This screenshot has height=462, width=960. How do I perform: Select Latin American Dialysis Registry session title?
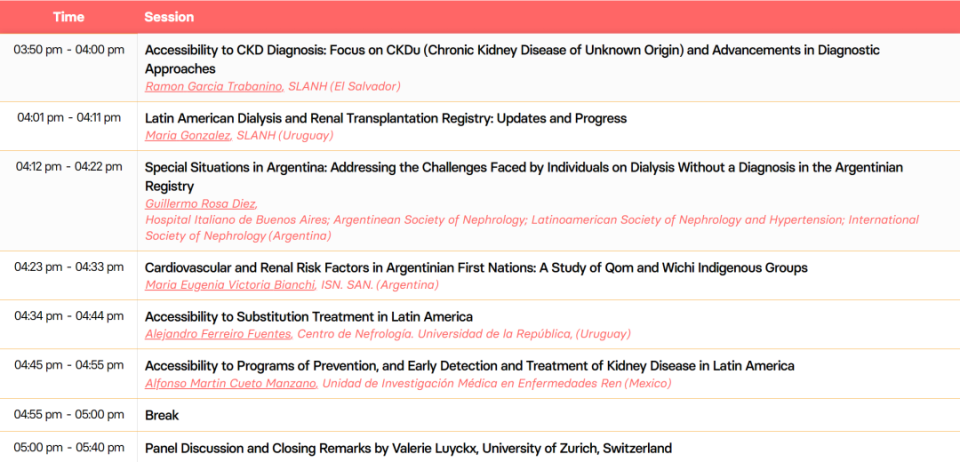click(x=386, y=118)
